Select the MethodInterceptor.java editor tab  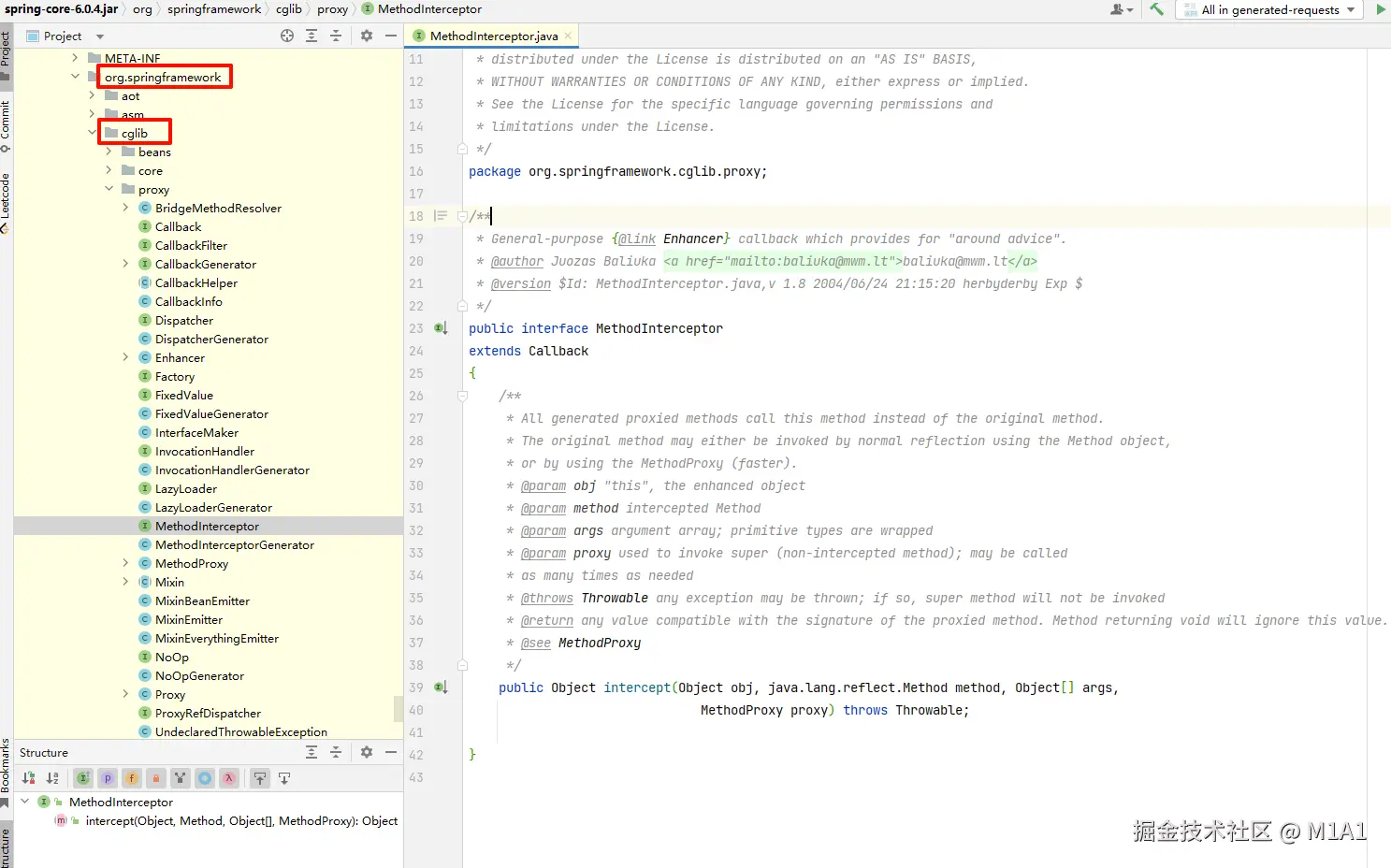493,36
